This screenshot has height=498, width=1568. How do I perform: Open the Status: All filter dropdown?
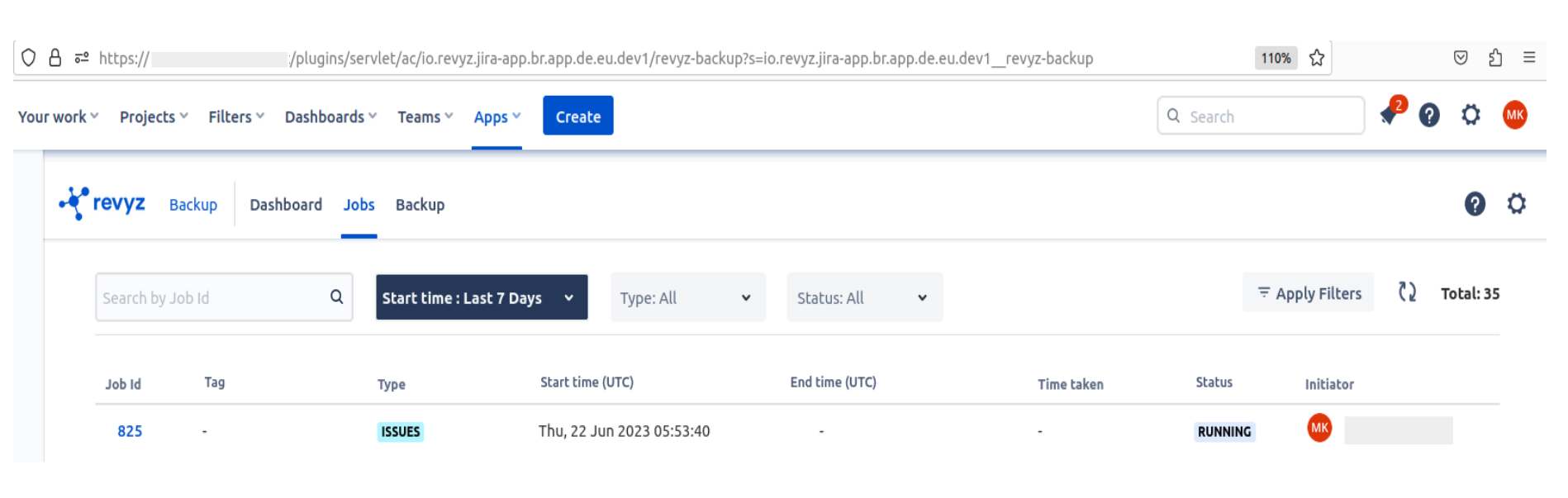point(863,297)
